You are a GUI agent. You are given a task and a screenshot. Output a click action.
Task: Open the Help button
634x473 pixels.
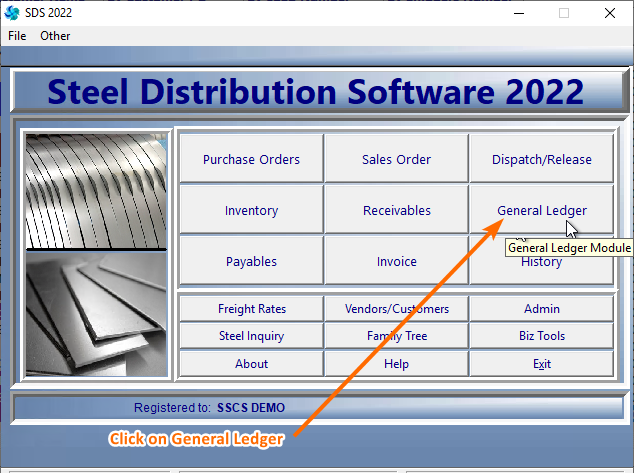coord(396,363)
